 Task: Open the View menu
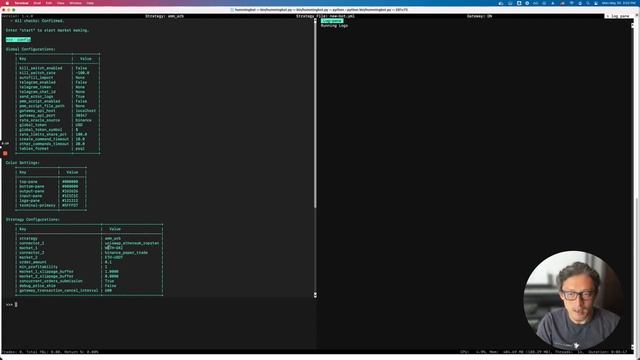[x=60, y=3]
